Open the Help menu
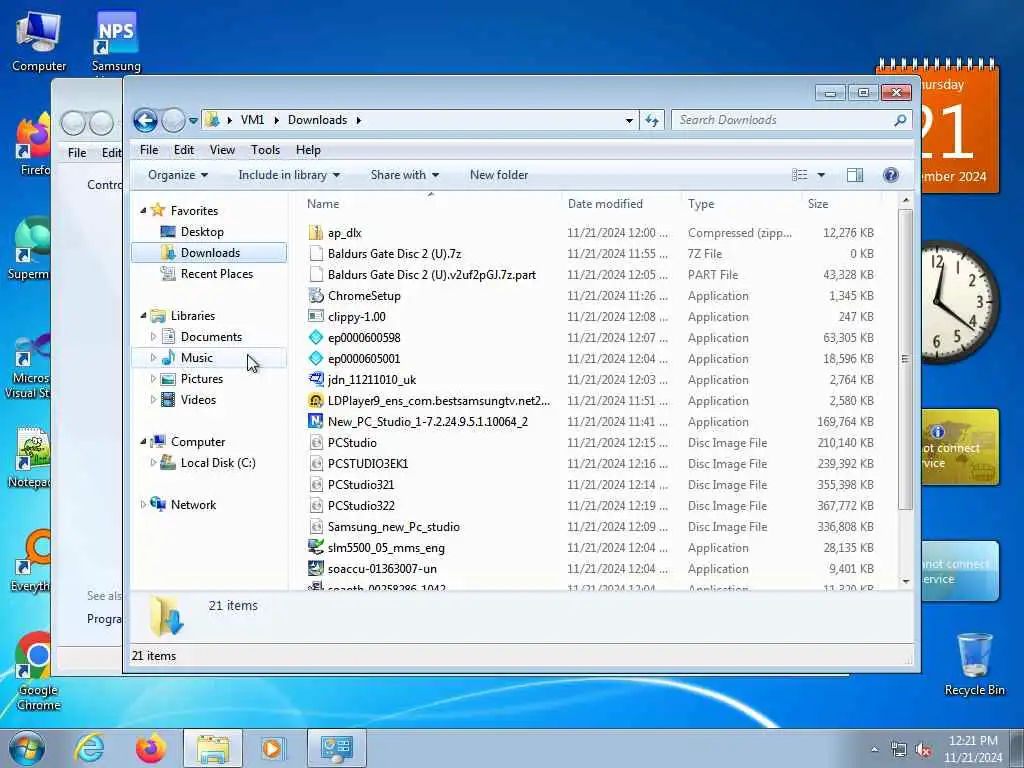 pyautogui.click(x=308, y=150)
